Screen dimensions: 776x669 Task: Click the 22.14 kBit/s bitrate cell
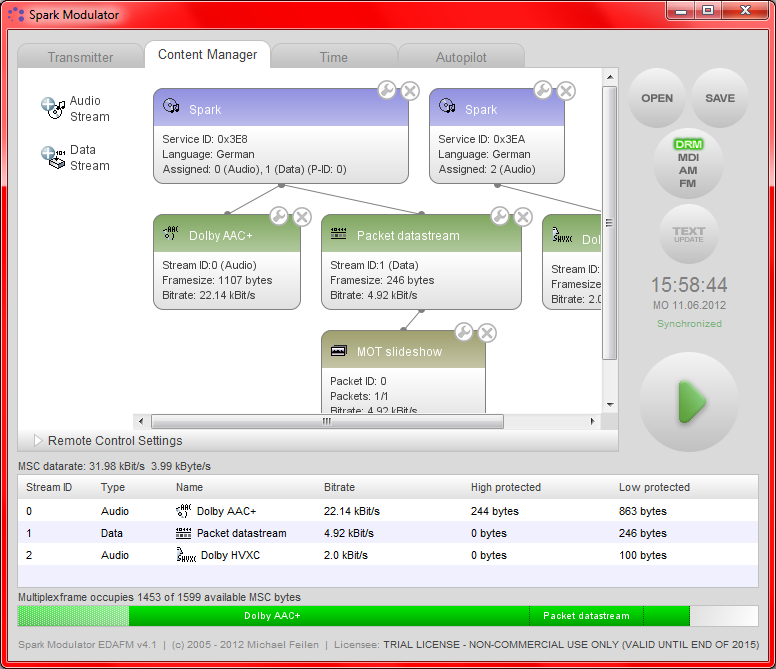pyautogui.click(x=351, y=511)
